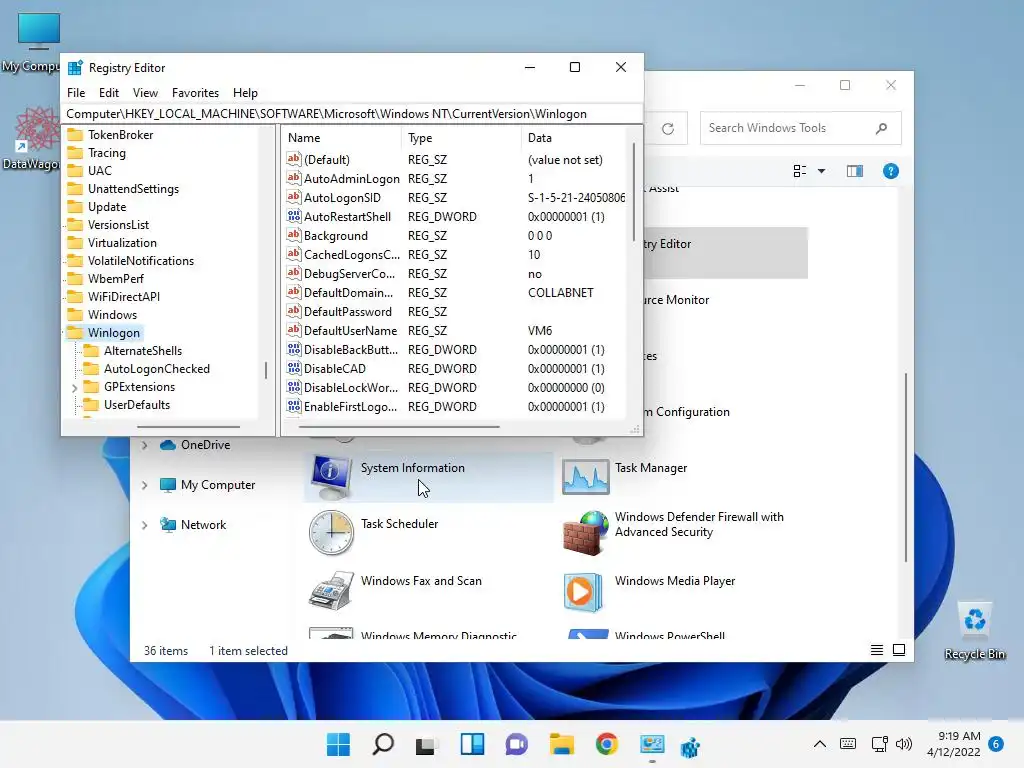The width and height of the screenshot is (1024, 768).
Task: Toggle the preview pane button
Action: pos(855,171)
